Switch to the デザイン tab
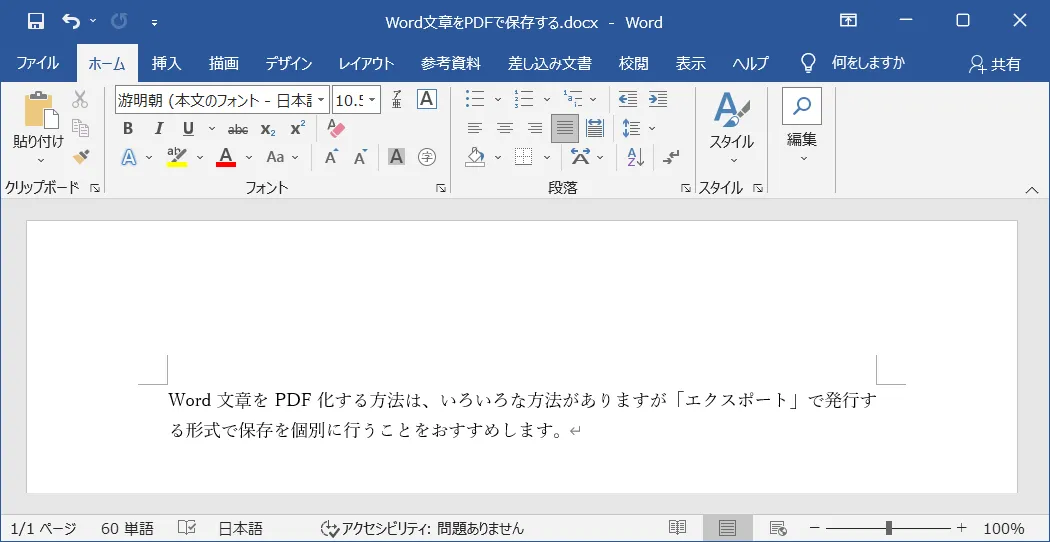 pyautogui.click(x=289, y=64)
